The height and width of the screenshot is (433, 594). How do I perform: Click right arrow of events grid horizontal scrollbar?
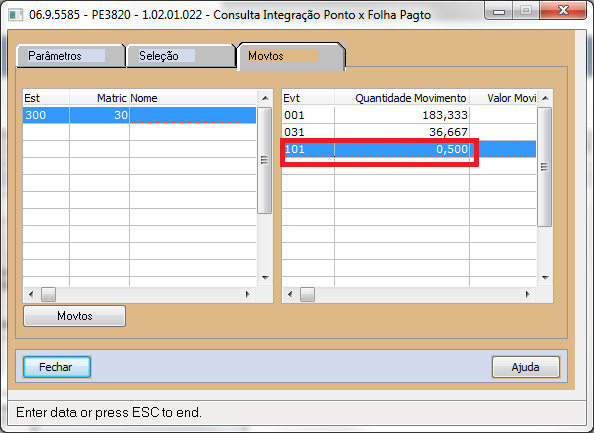[527, 294]
